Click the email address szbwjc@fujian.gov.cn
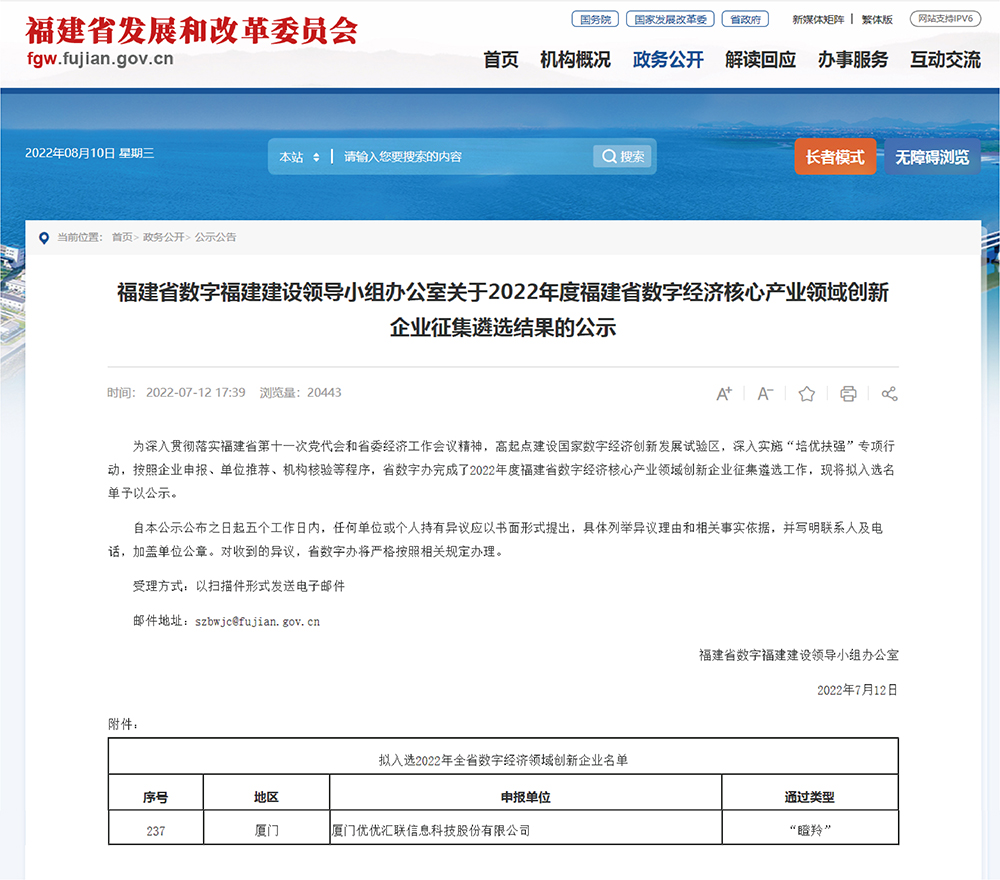This screenshot has width=1000, height=880. point(257,622)
